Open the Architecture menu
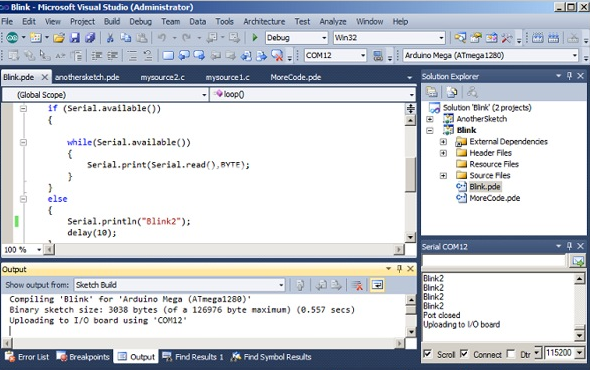Screen dimensions: 590x370 point(264,21)
